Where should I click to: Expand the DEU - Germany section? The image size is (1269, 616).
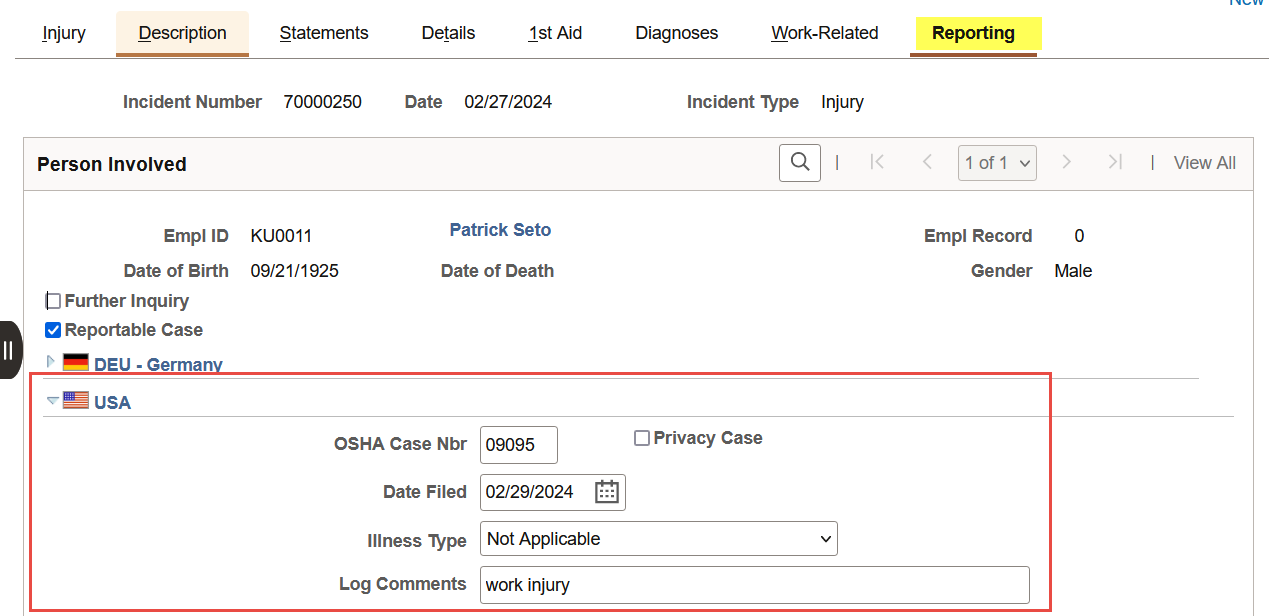point(52,362)
